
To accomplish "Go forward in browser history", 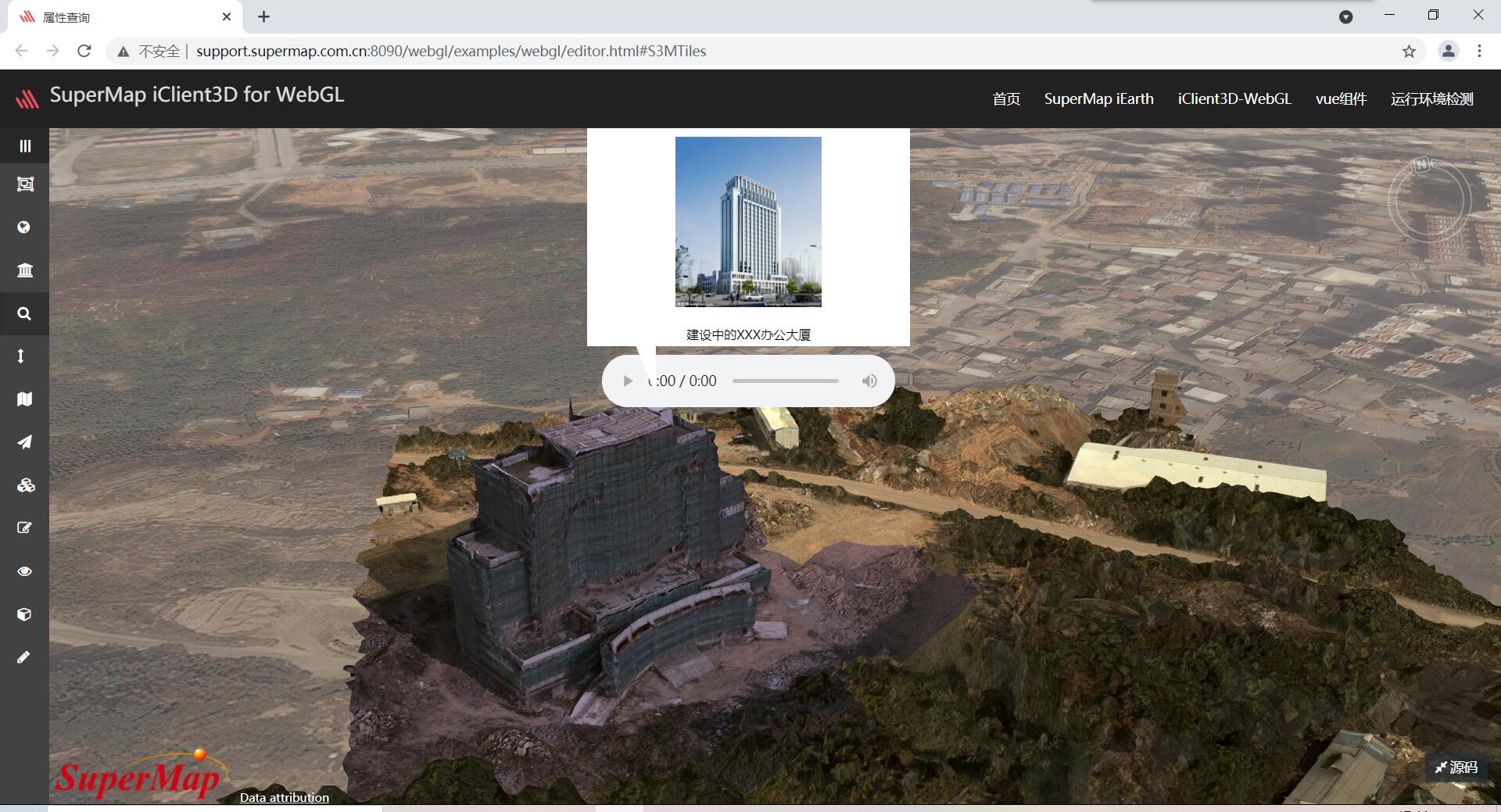I will click(x=52, y=52).
